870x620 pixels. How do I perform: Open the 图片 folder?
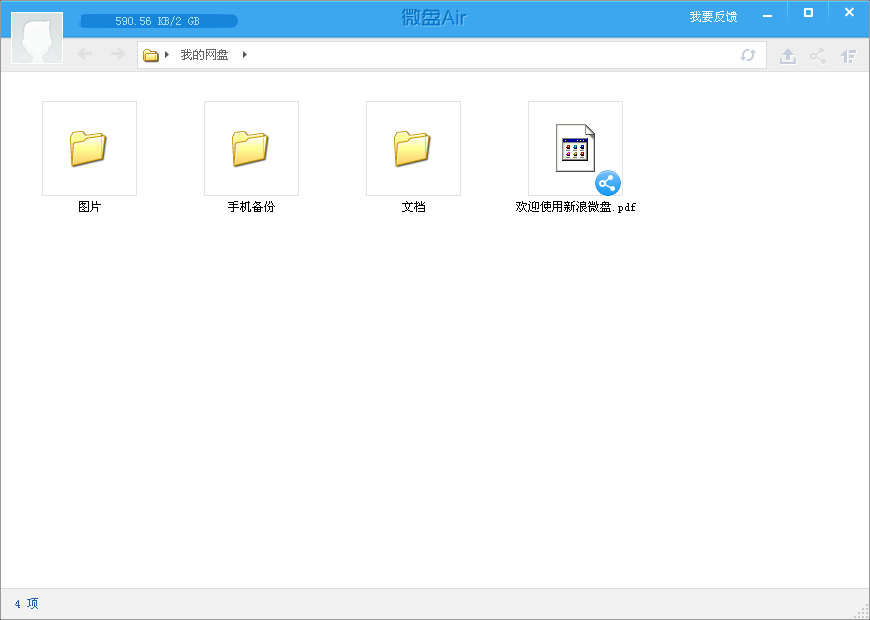(x=89, y=147)
